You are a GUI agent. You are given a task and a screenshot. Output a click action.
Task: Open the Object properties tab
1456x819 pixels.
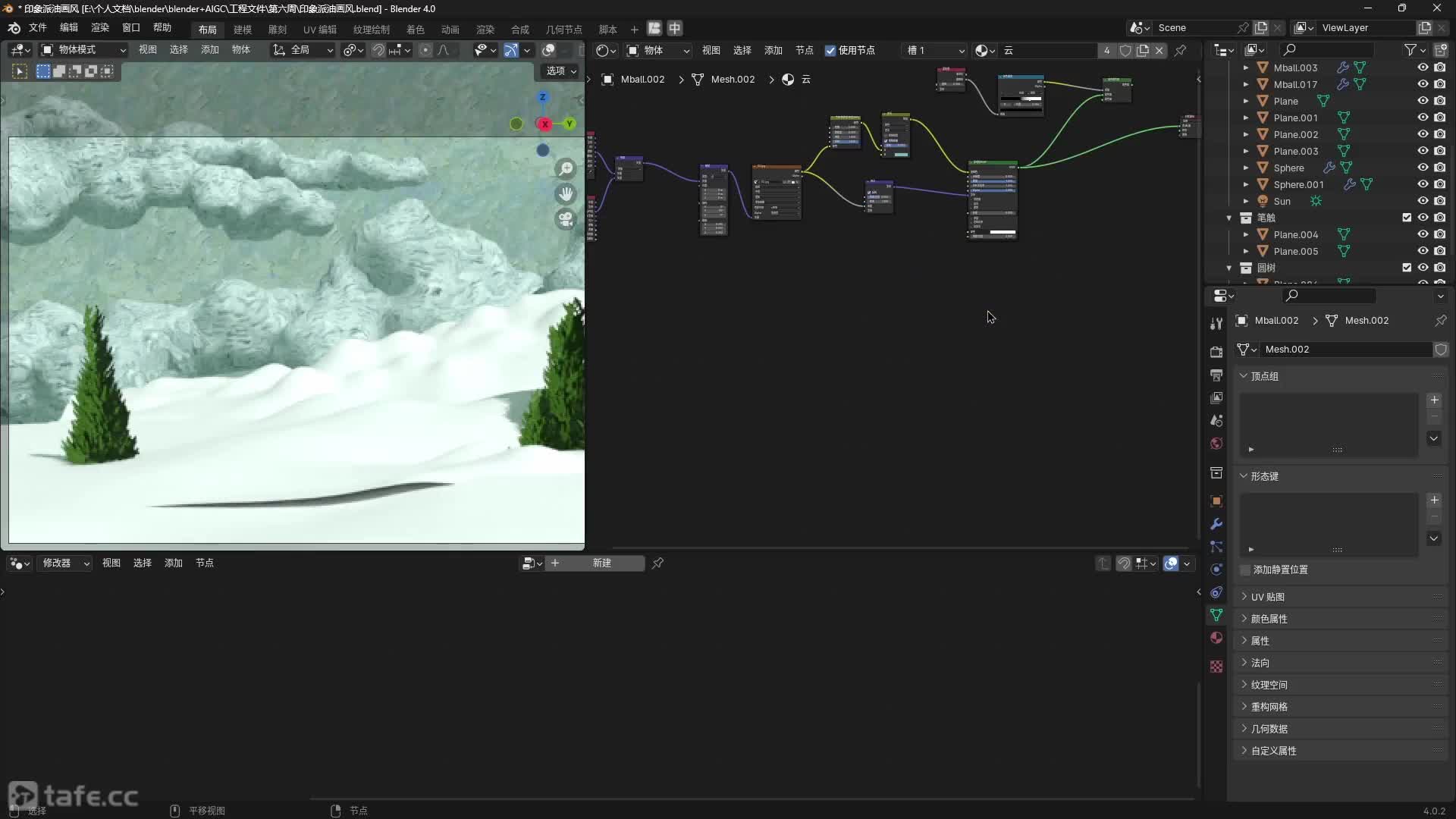click(x=1216, y=501)
